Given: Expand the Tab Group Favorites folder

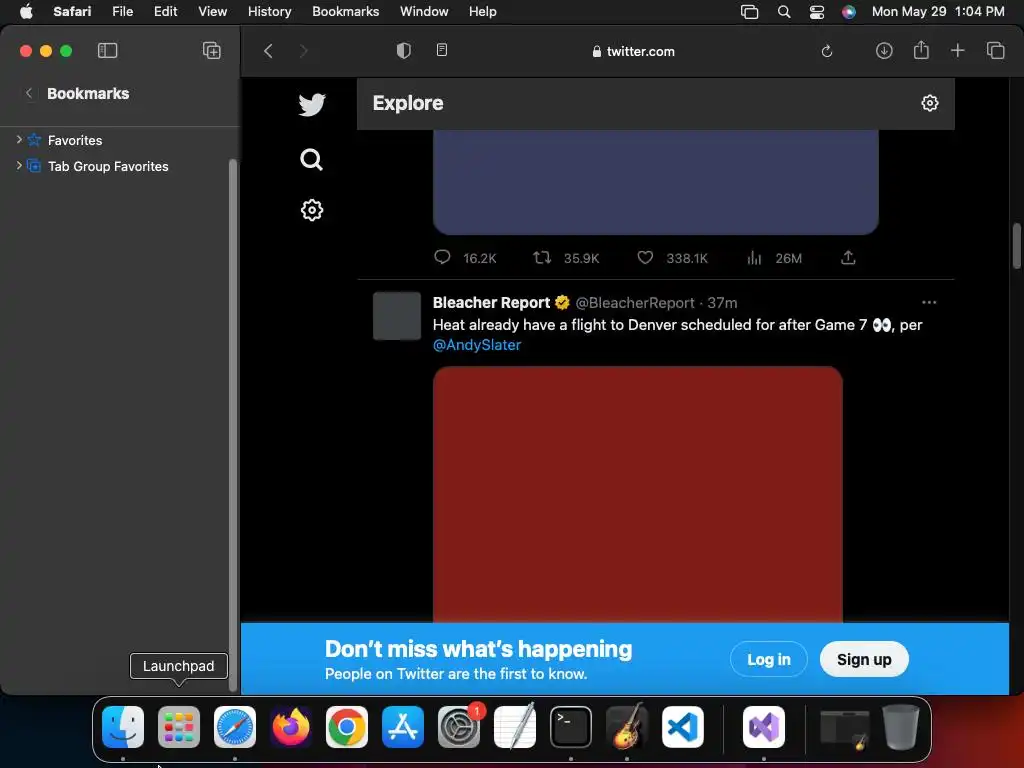Looking at the screenshot, I should coord(19,166).
